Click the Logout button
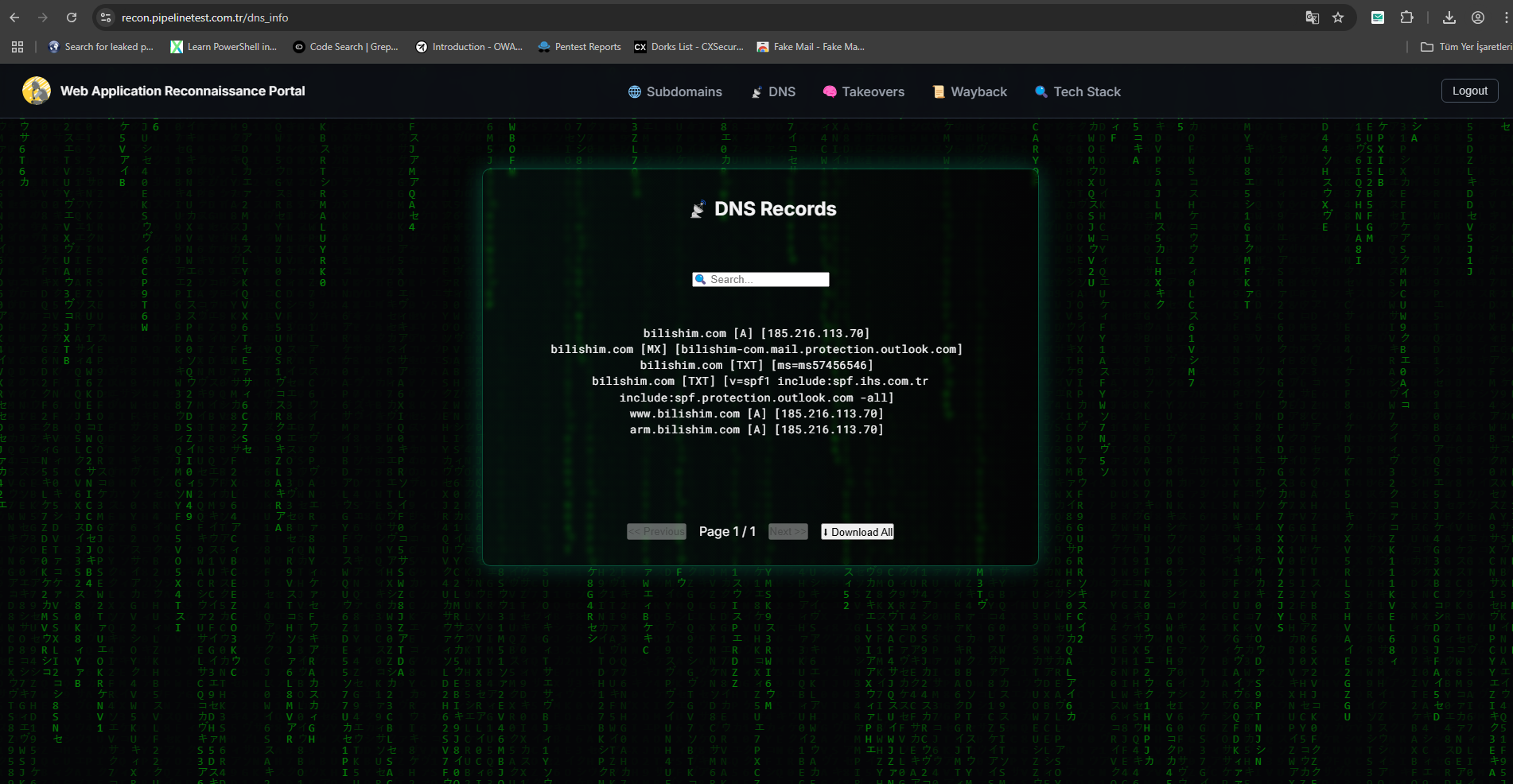 click(x=1470, y=91)
